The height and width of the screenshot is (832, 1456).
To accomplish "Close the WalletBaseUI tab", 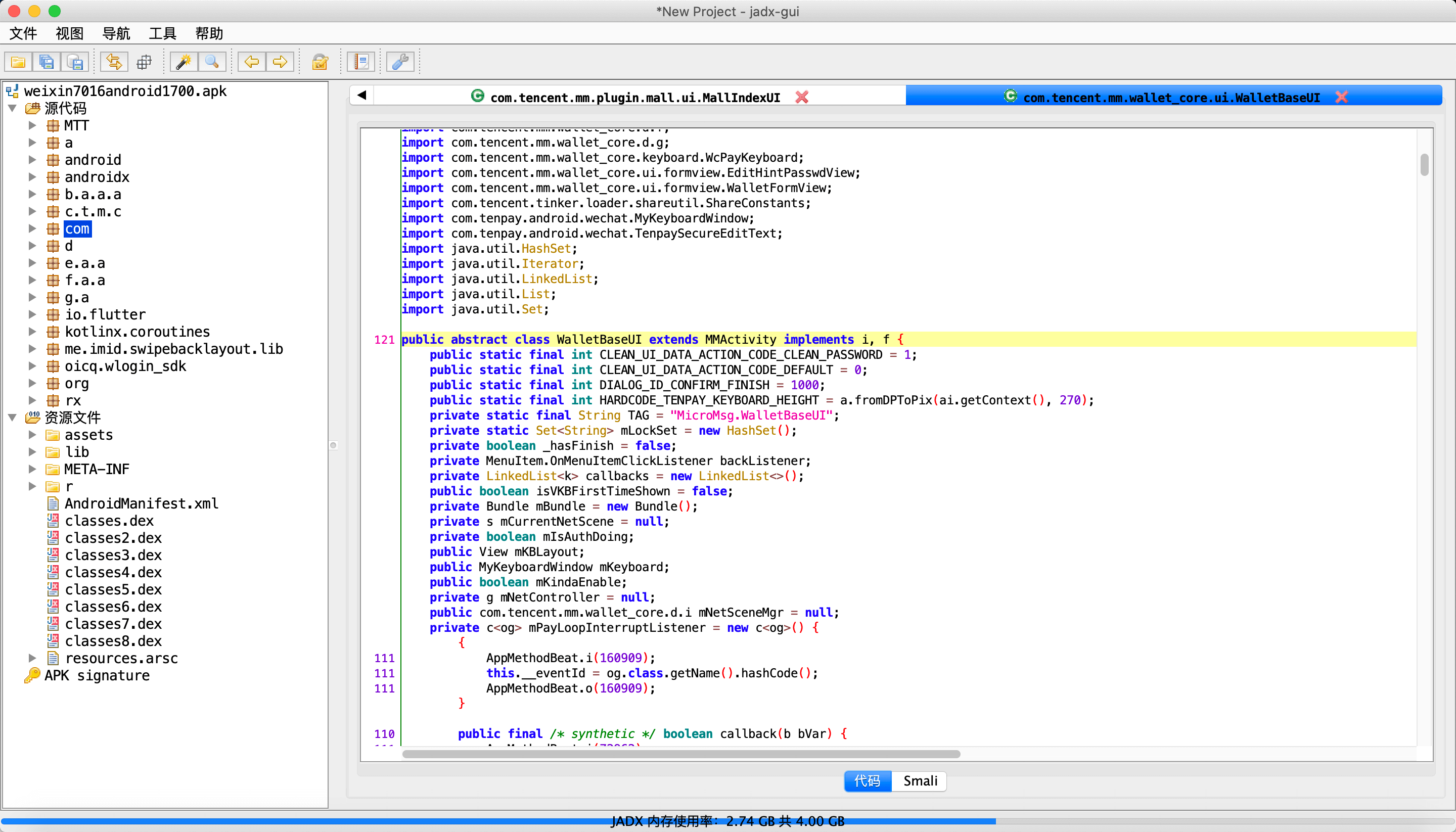I will [x=1341, y=97].
